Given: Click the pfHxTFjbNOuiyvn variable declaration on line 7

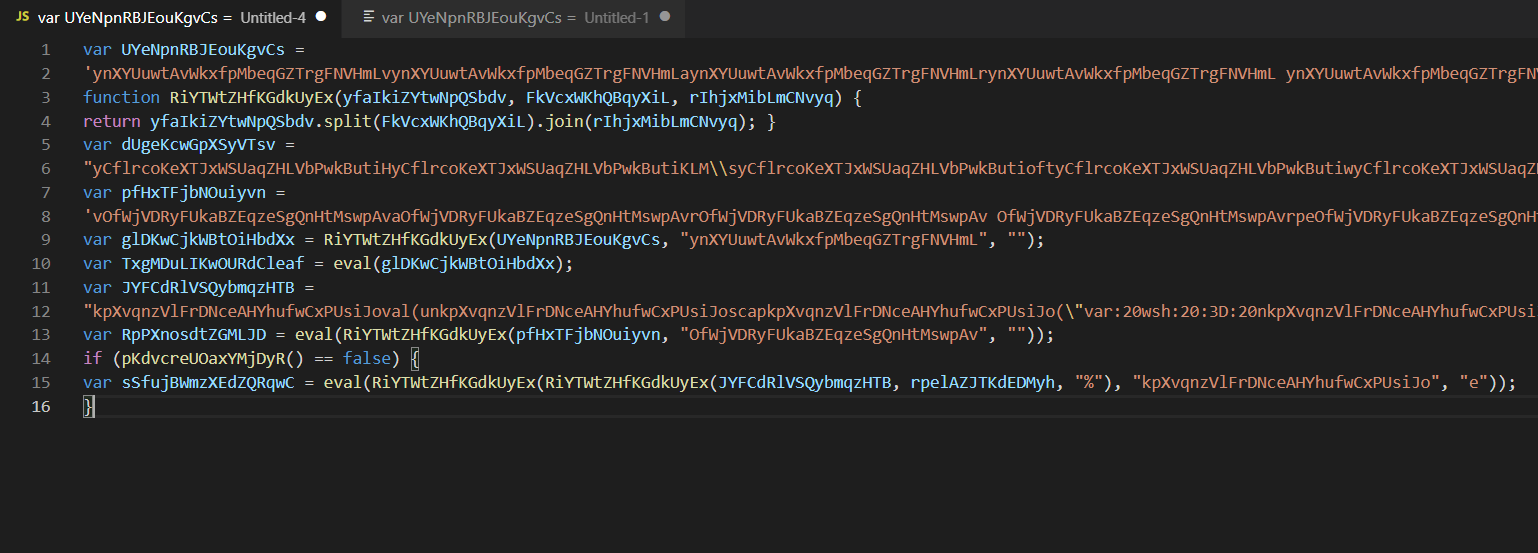Looking at the screenshot, I should point(182,193).
